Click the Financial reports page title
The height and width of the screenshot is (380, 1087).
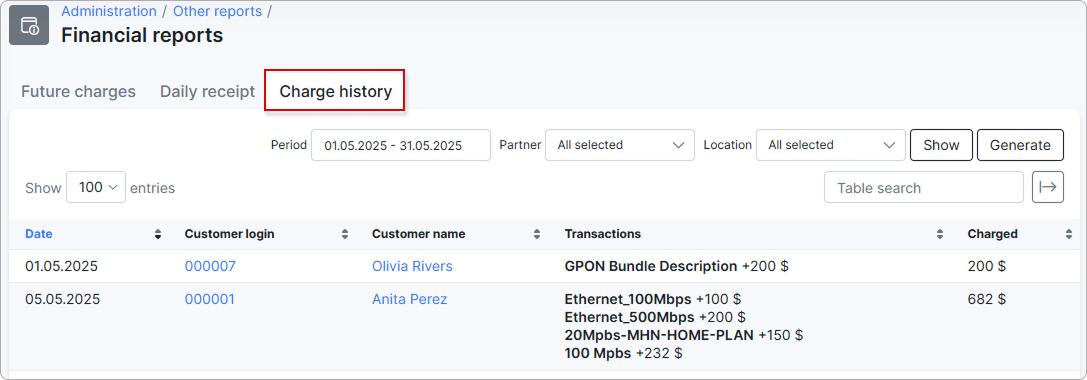tap(142, 35)
